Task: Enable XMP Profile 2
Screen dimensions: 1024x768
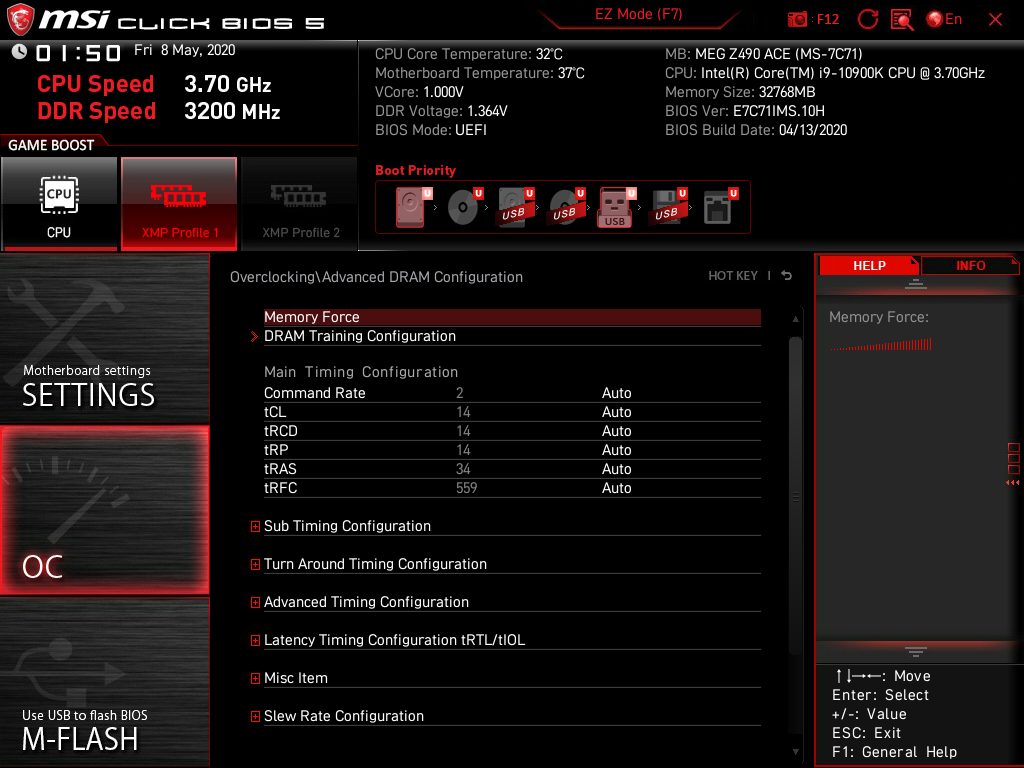Action: point(300,204)
